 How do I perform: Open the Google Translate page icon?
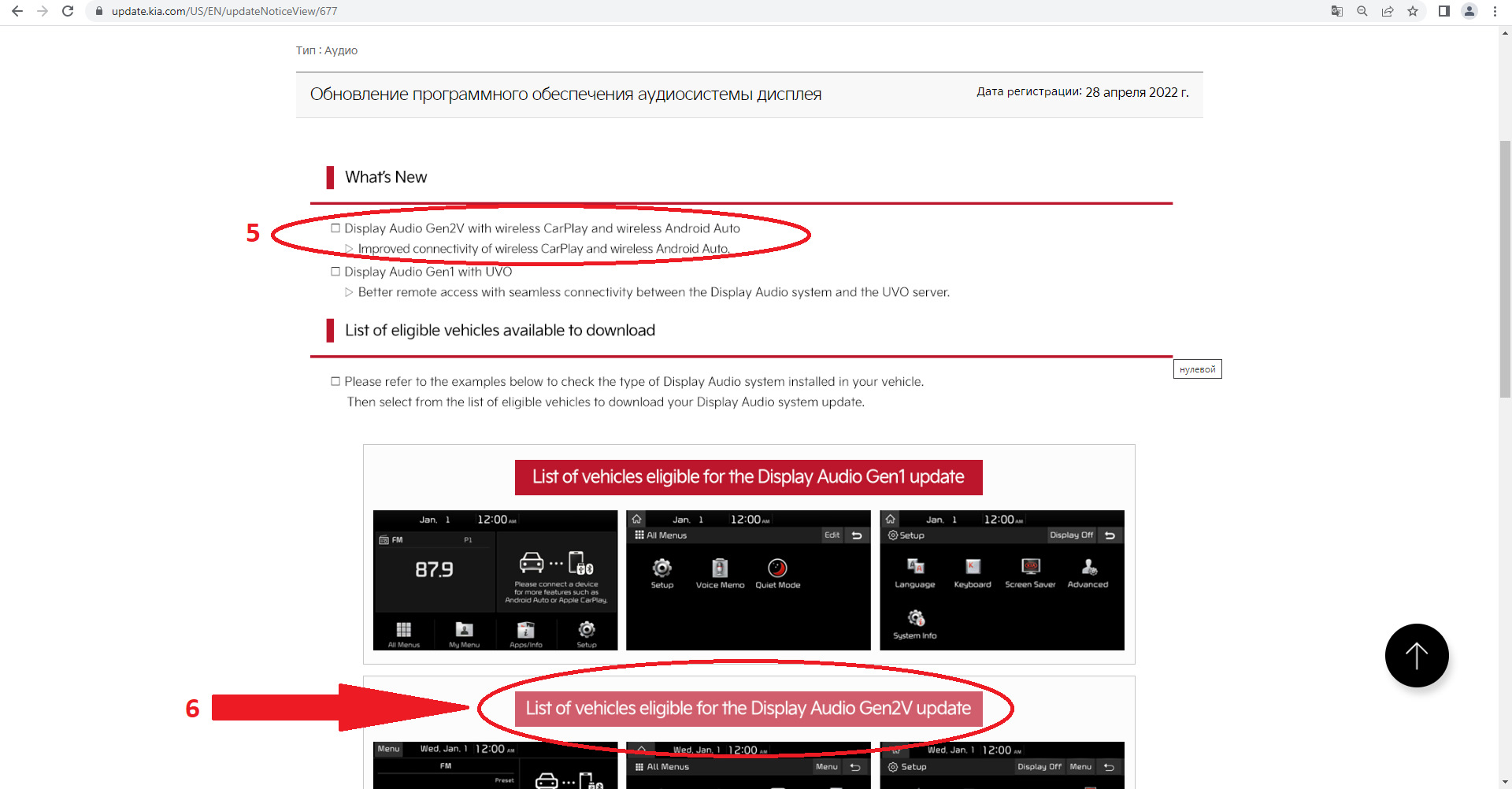[x=1337, y=11]
